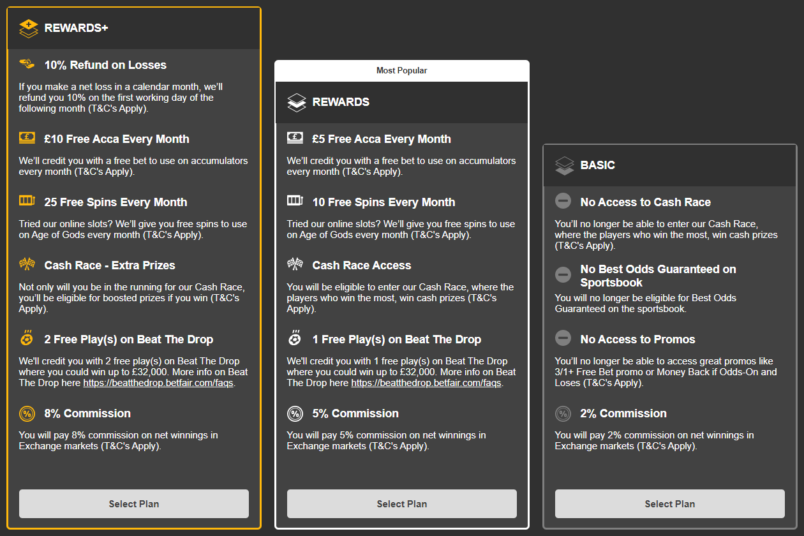Open Beat The Drop FAQ link in Rewards+

click(x=158, y=383)
